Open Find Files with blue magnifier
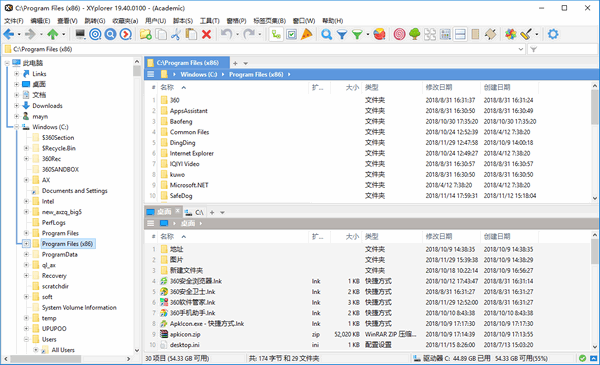The width and height of the screenshot is (600, 365). (326, 34)
